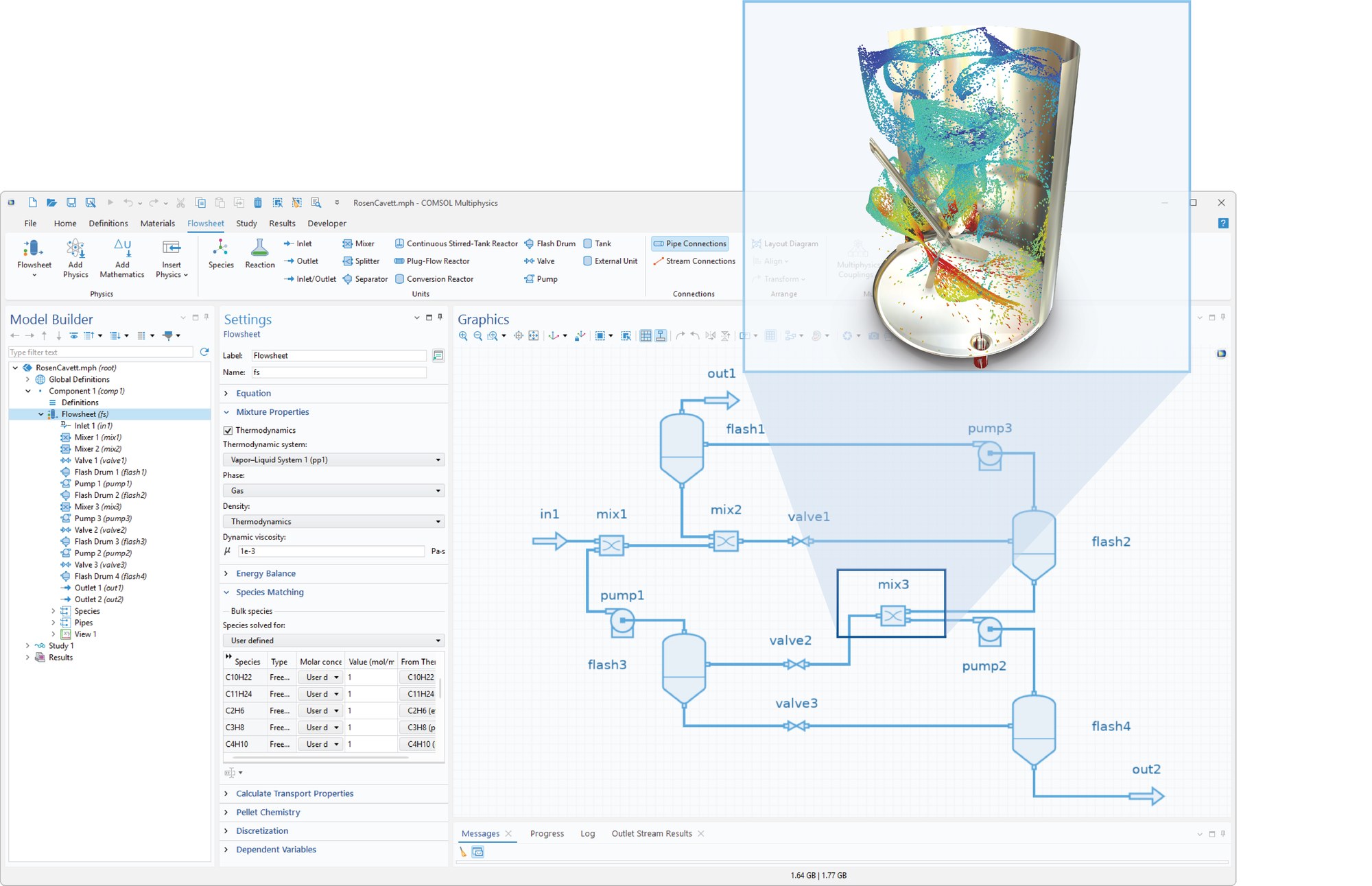Expand the Study 1 tree node
The width and height of the screenshot is (1372, 886).
27,646
